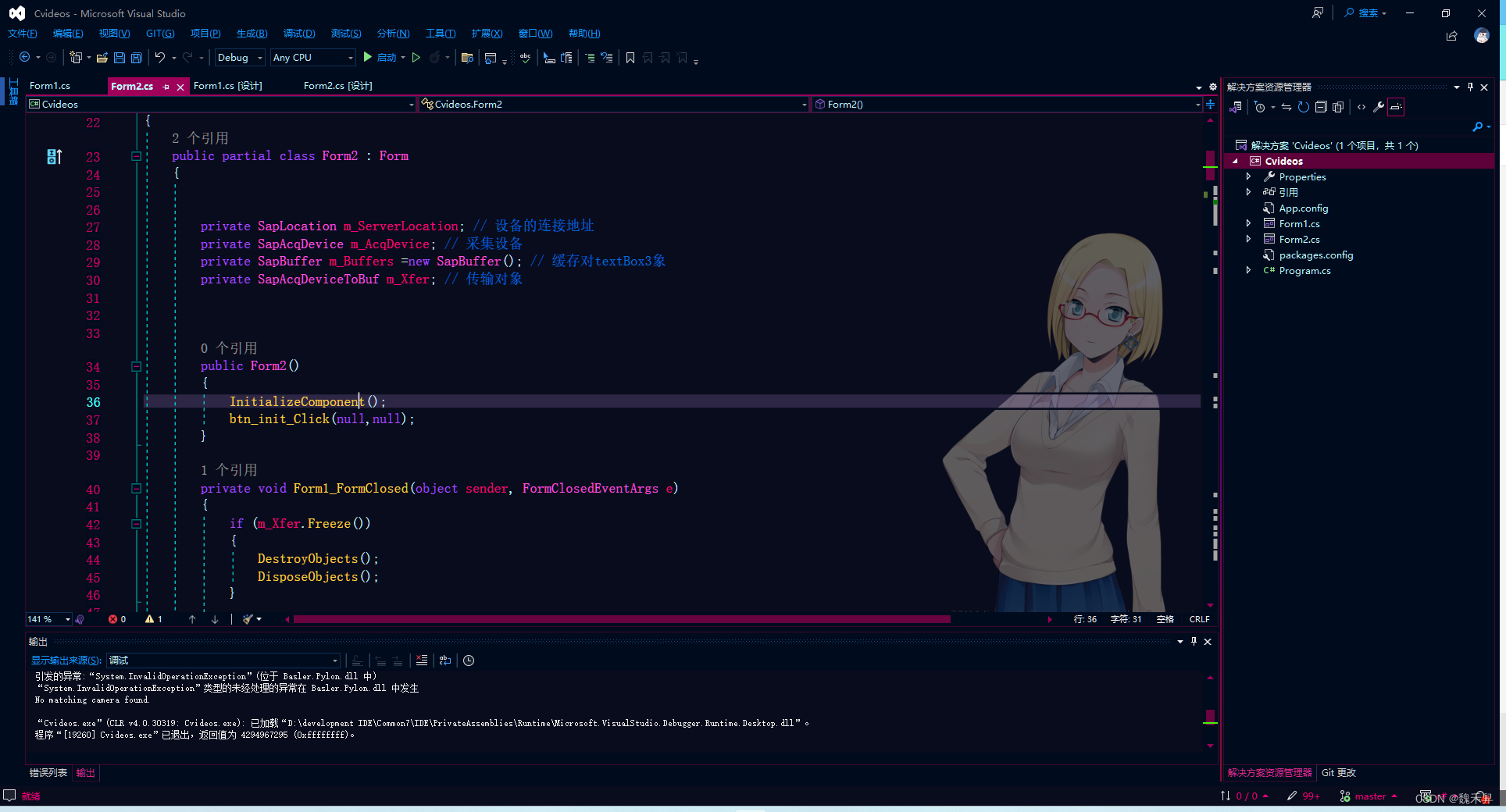
Task: Click the Save All toolbar icon
Action: [x=137, y=57]
